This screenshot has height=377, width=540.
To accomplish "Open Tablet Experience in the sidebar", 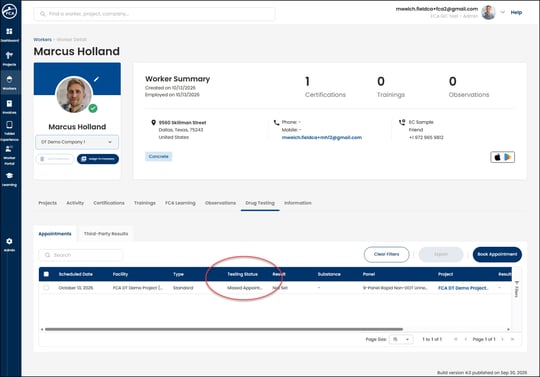I will point(9,130).
